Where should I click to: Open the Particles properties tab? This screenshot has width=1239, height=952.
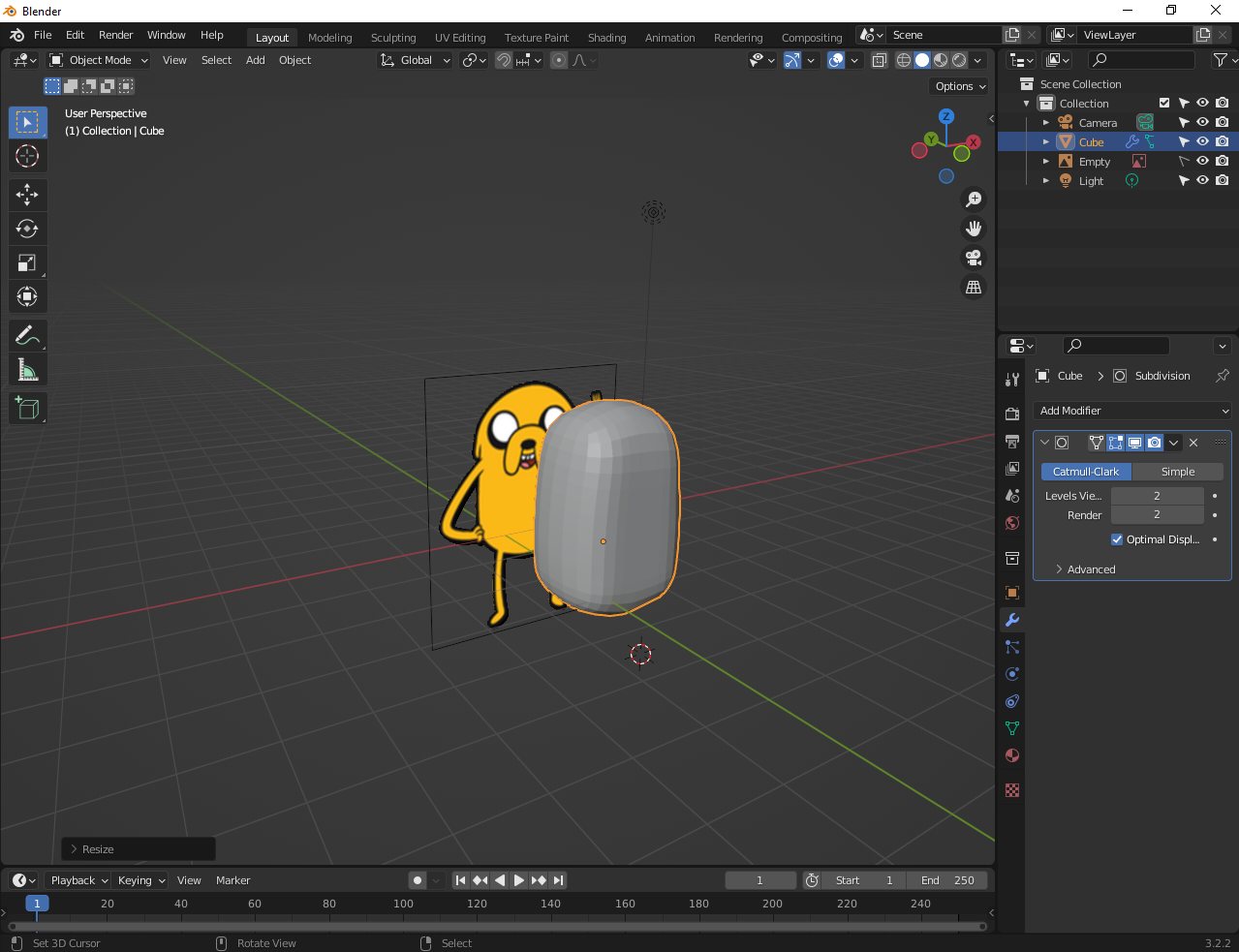pos(1012,647)
